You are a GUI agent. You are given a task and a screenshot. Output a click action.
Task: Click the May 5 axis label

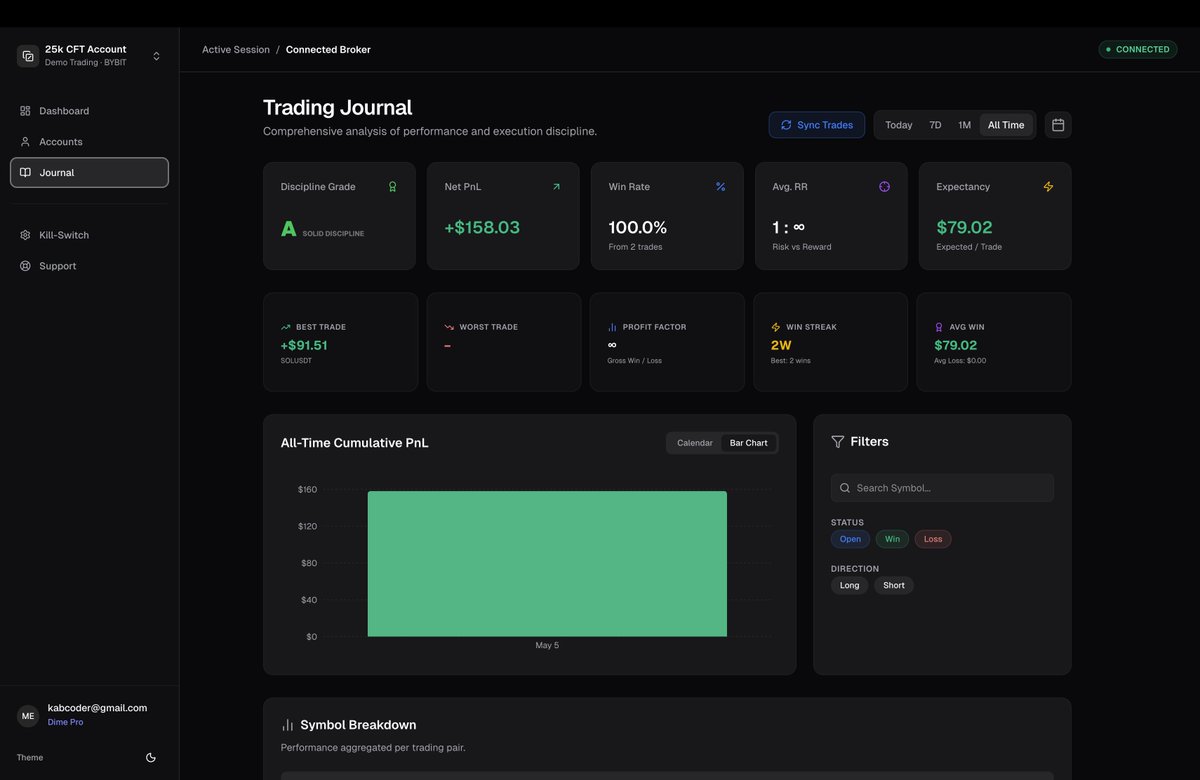click(547, 646)
